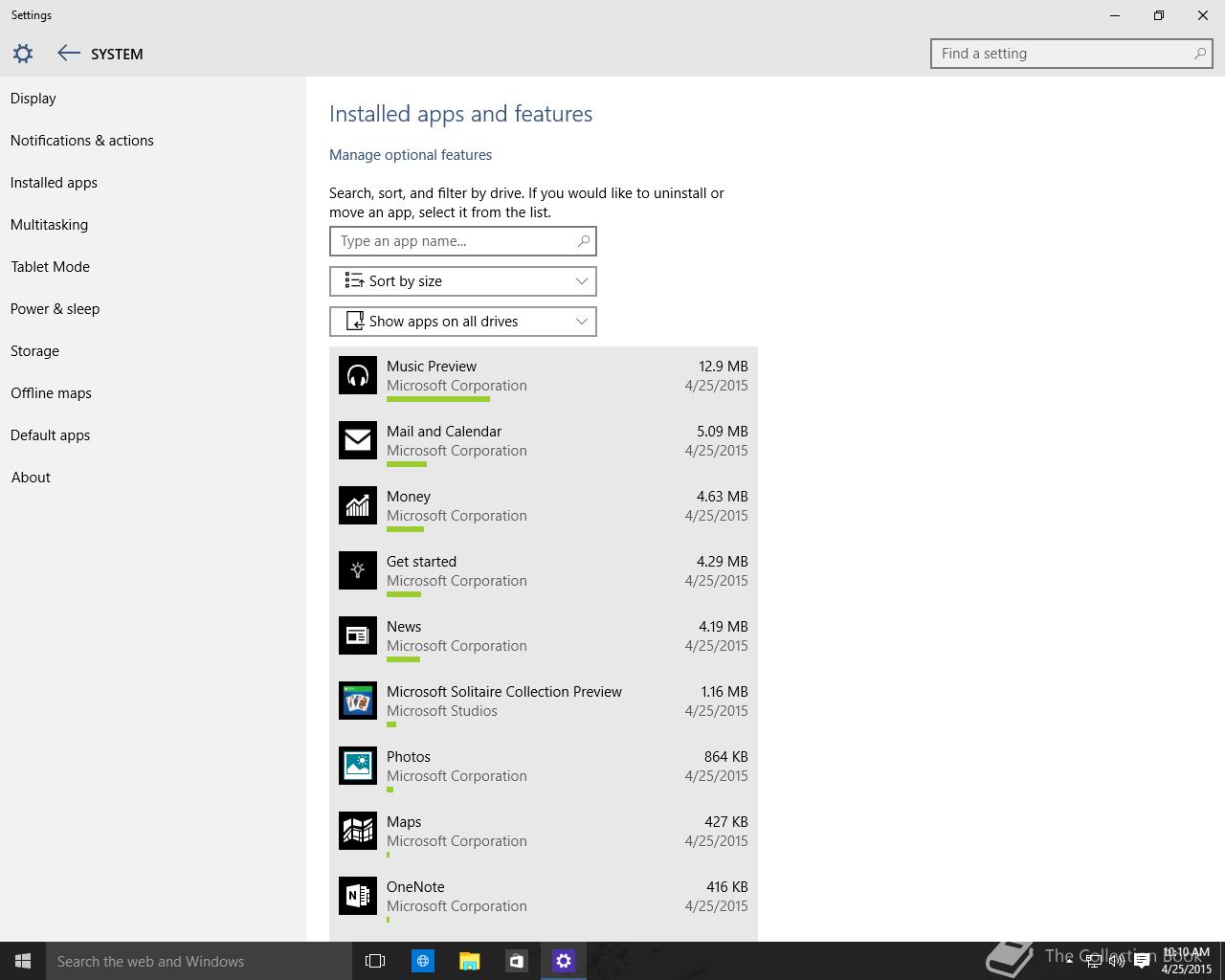Select Notifications & actions in sidebar

[x=82, y=141]
